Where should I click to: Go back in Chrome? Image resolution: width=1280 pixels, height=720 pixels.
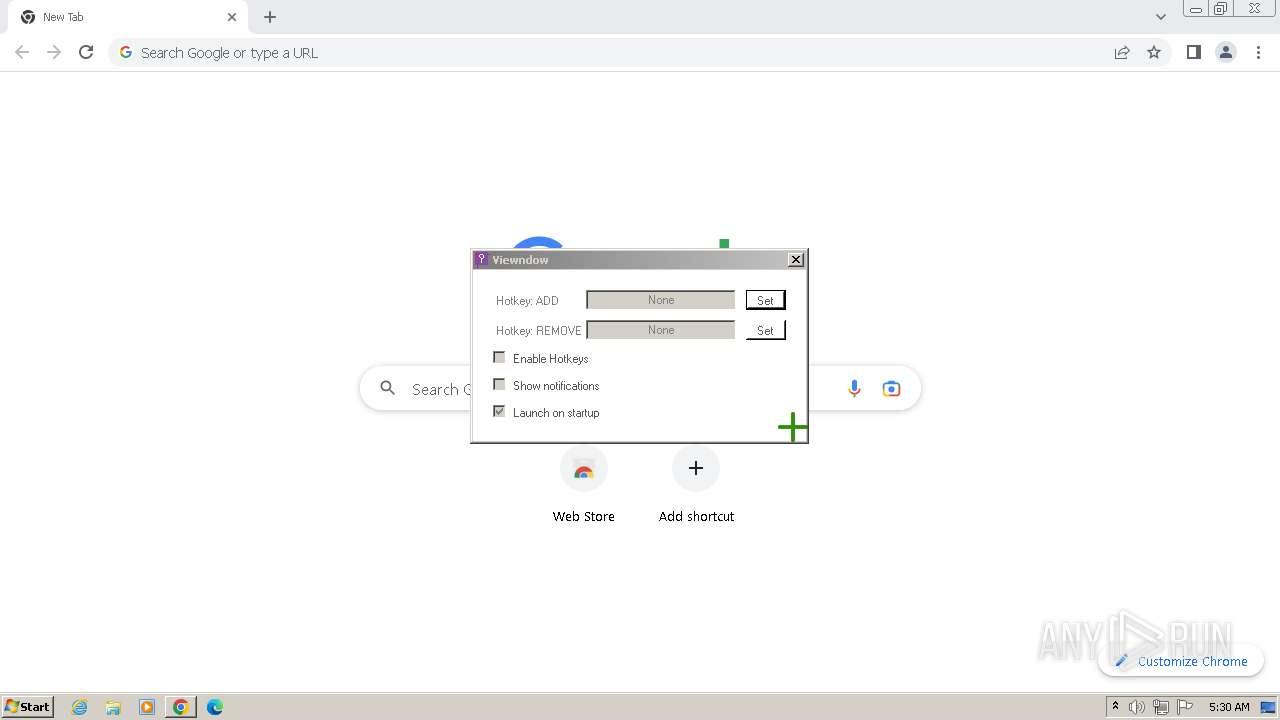coord(22,52)
